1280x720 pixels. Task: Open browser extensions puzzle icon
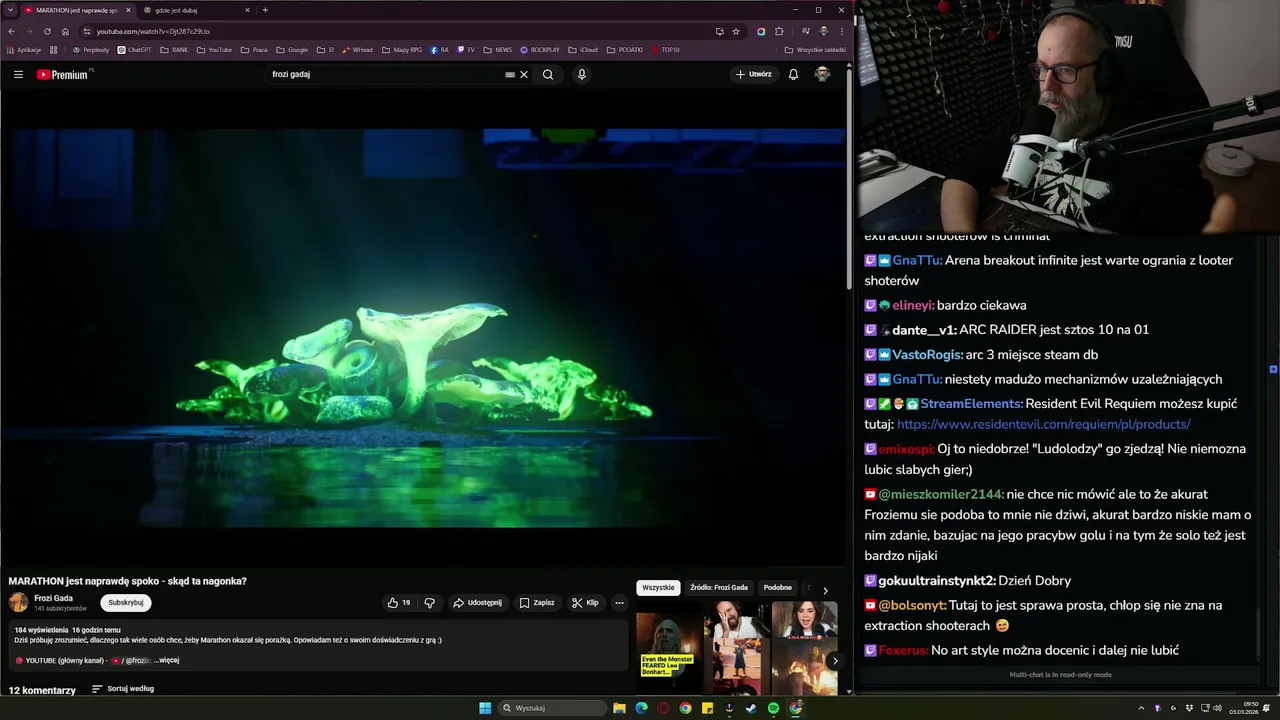point(779,31)
